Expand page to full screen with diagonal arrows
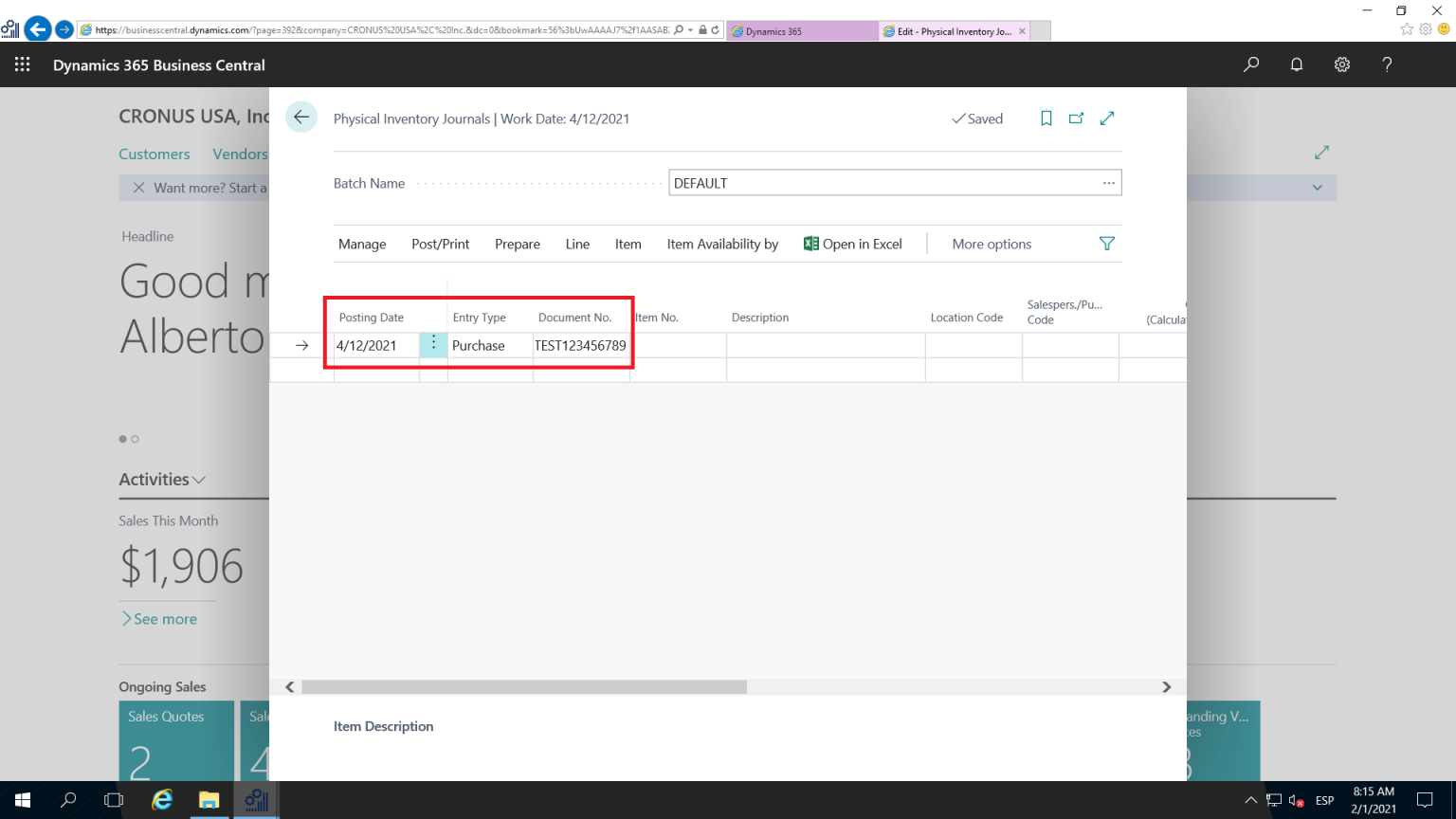This screenshot has width=1456, height=819. click(x=1107, y=118)
